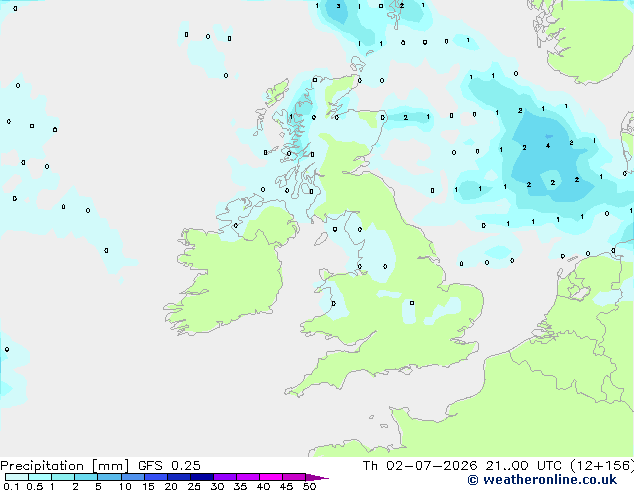Click the 0.5–1 mm legend color swatch
The width and height of the screenshot is (634, 490).
click(40, 477)
